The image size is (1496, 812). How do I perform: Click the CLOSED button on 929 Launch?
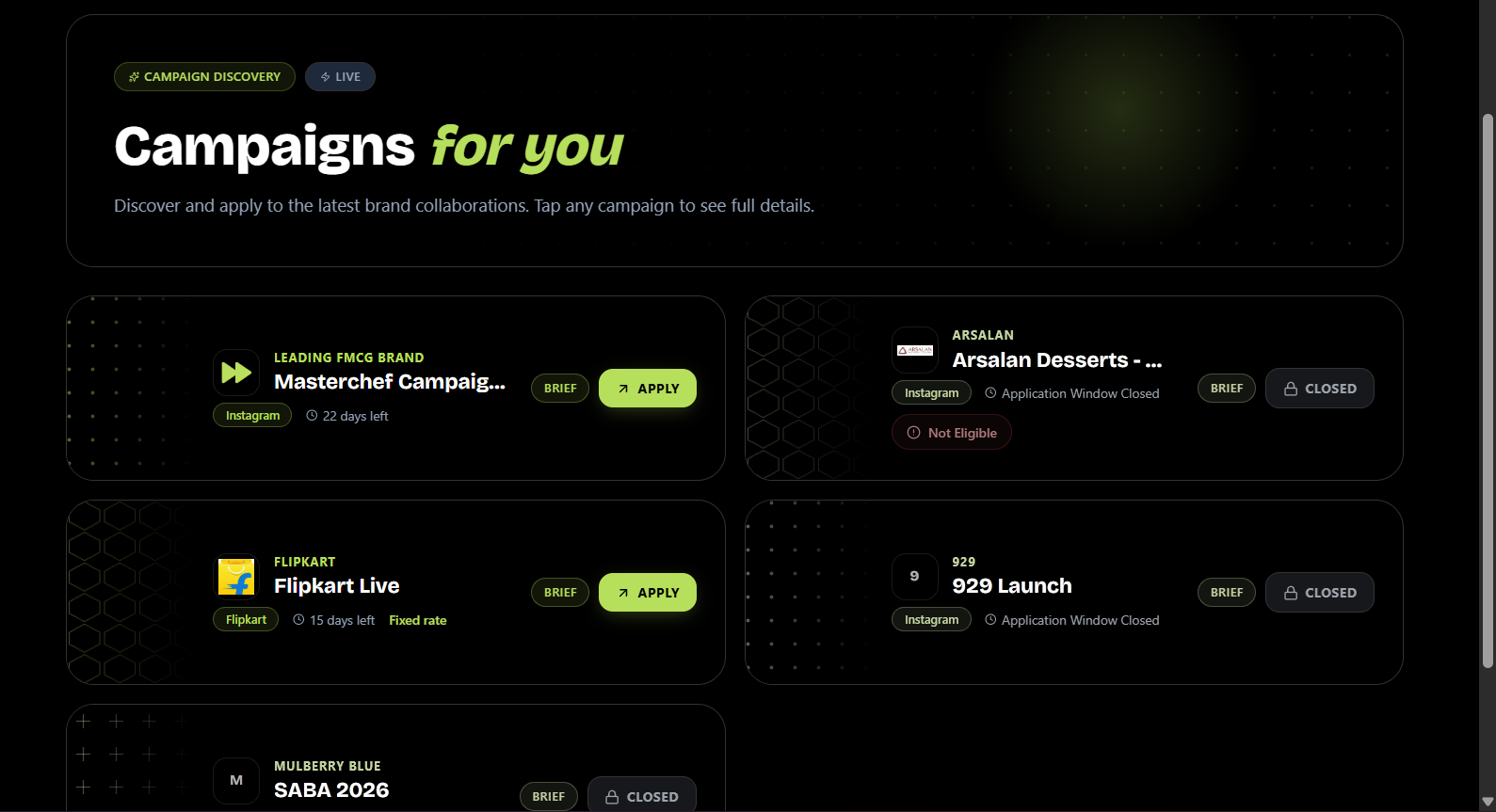coord(1320,593)
